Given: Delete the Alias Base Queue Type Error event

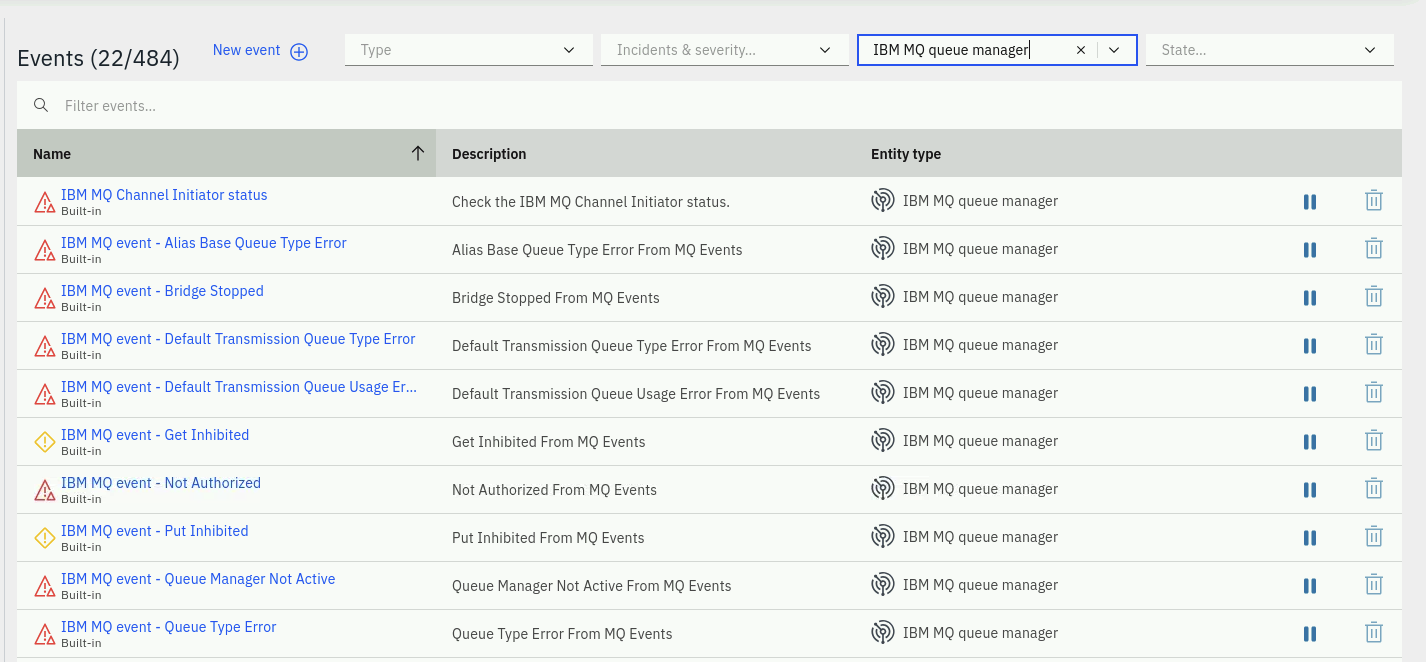Looking at the screenshot, I should pyautogui.click(x=1374, y=249).
